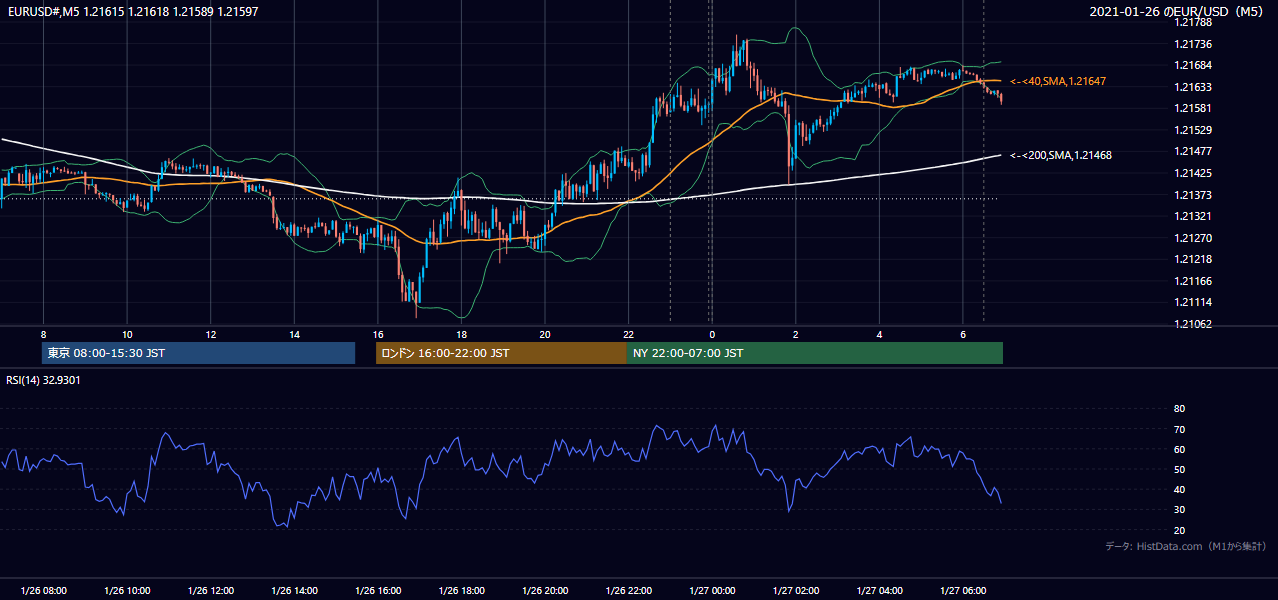Click hour label 16 on price chart axis
1278x600 pixels.
point(378,334)
